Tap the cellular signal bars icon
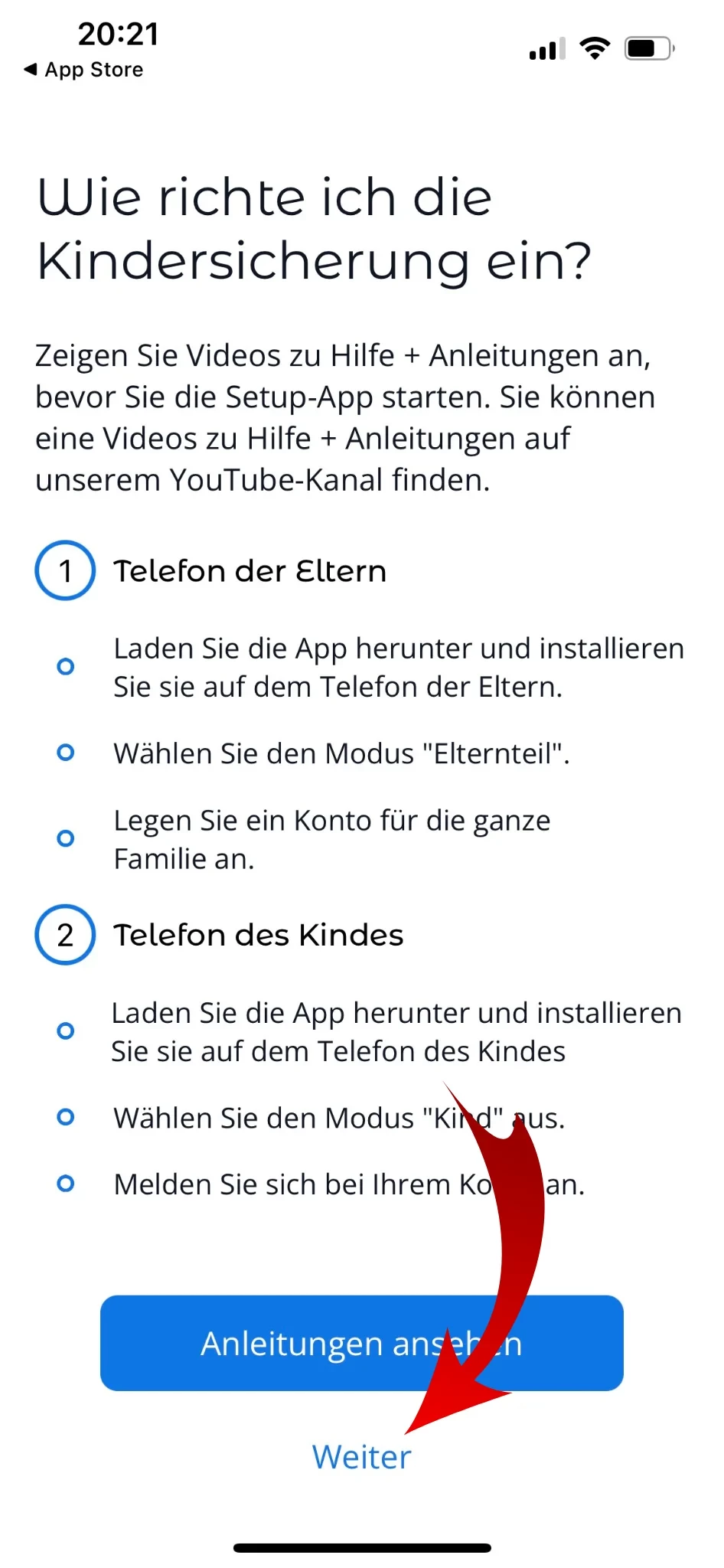Image resolution: width=724 pixels, height=1568 pixels. pyautogui.click(x=547, y=48)
